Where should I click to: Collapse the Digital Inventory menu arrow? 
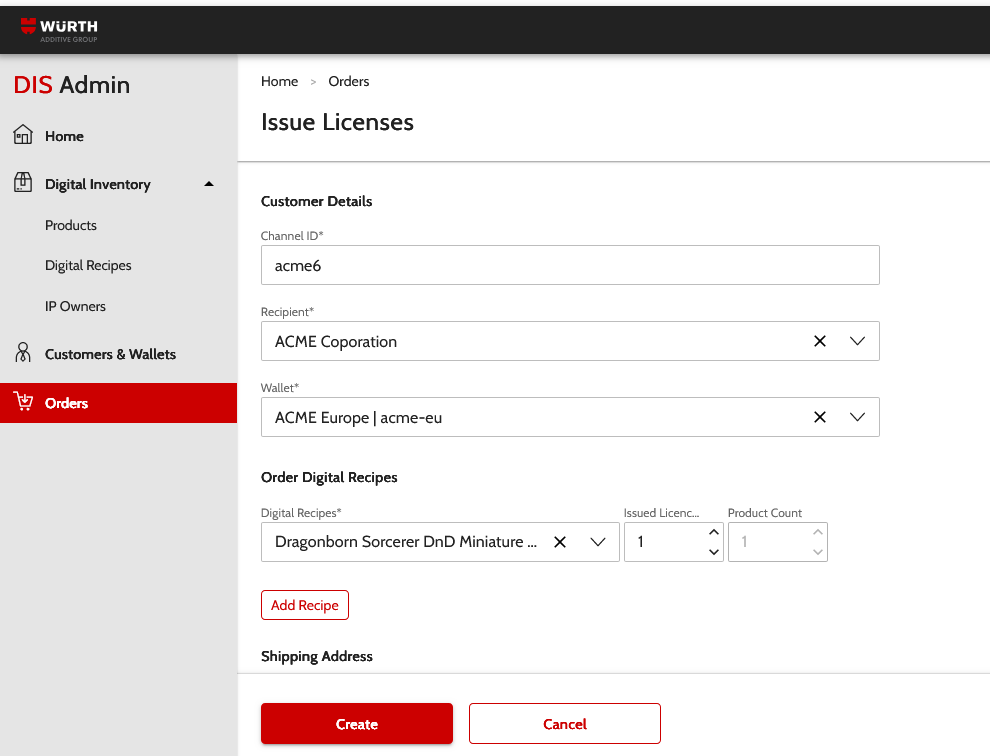(208, 184)
